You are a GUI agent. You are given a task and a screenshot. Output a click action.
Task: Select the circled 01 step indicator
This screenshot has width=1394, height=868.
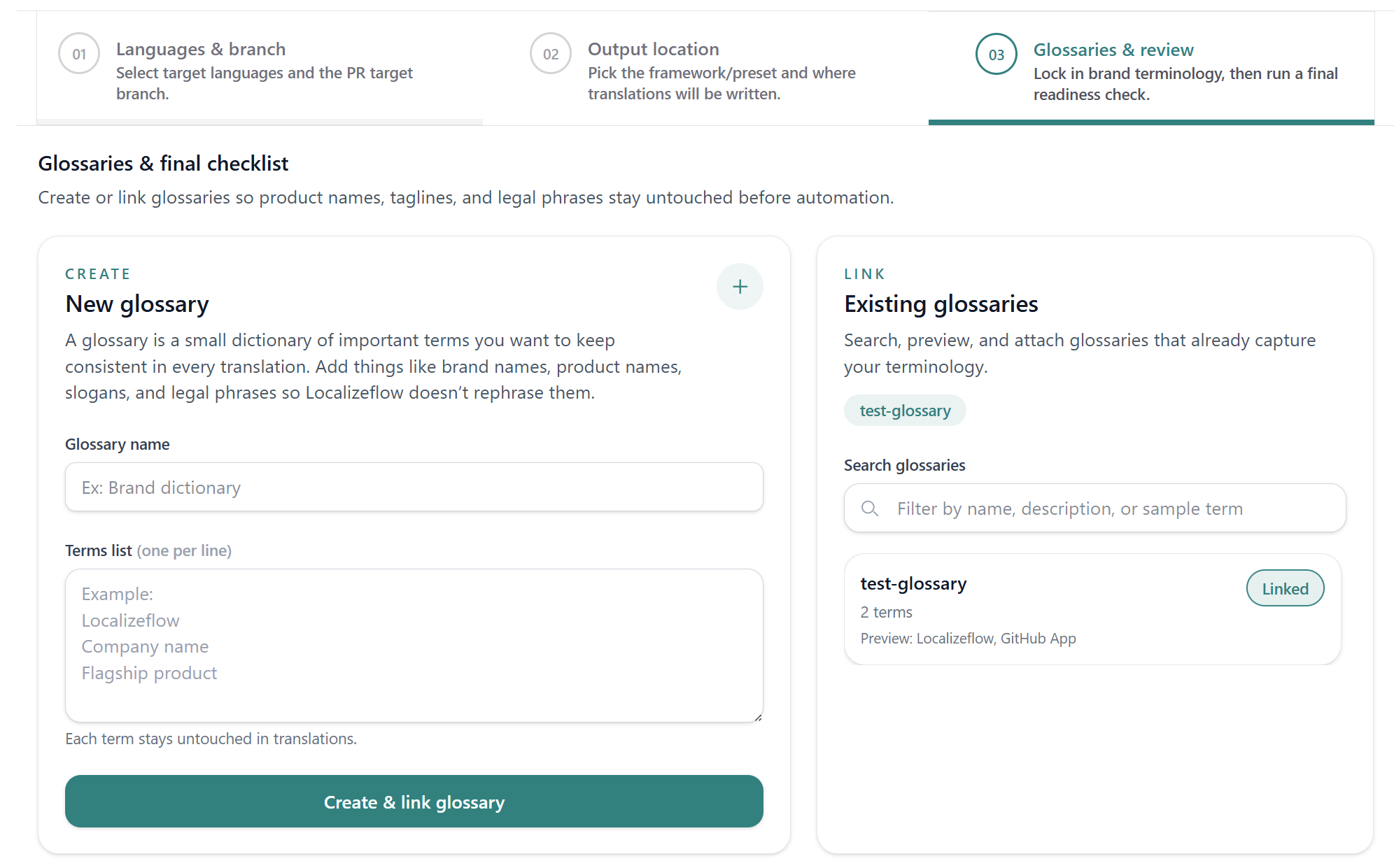pyautogui.click(x=78, y=53)
